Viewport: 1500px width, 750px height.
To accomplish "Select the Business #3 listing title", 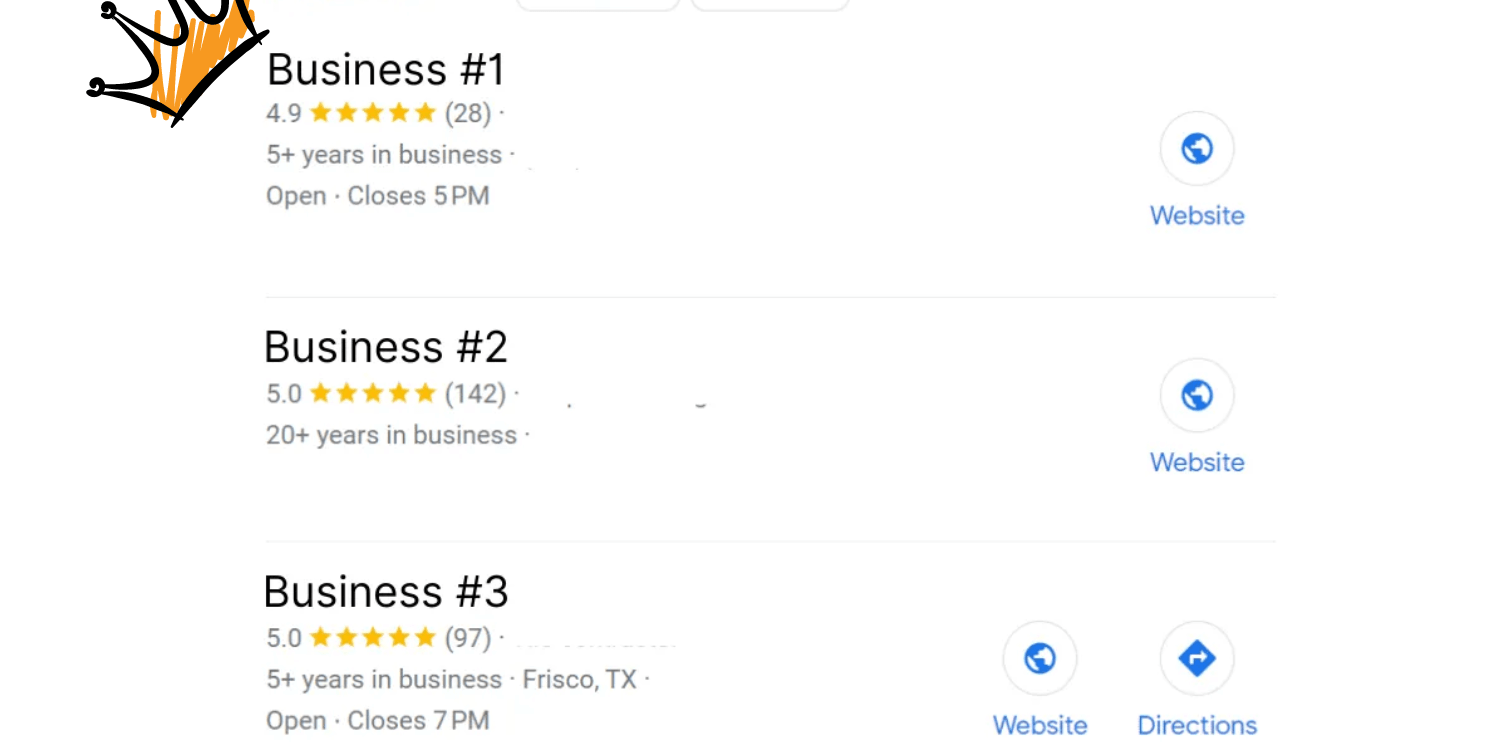I will click(x=386, y=591).
